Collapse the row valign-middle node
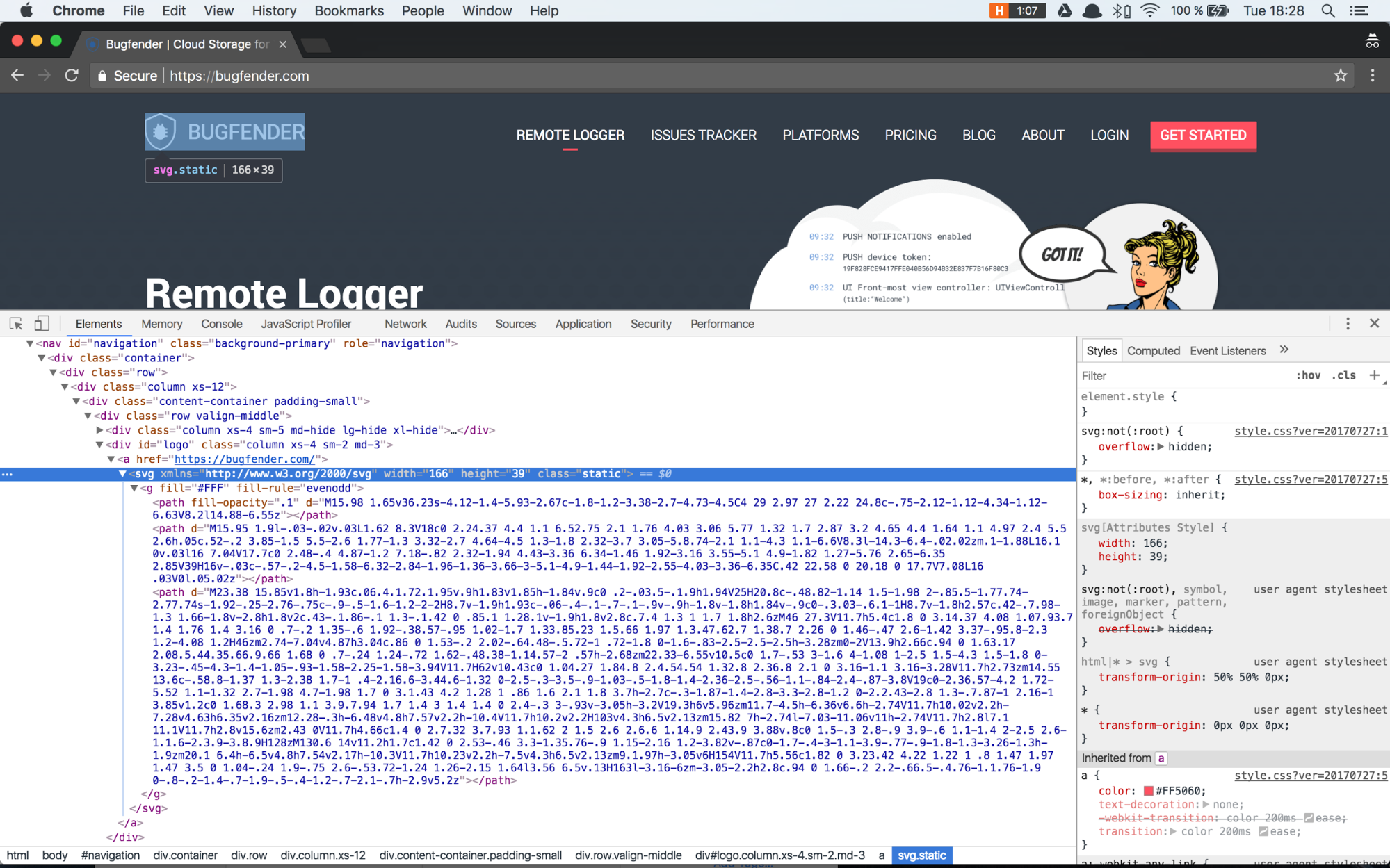This screenshot has width=1390, height=868. 88,416
